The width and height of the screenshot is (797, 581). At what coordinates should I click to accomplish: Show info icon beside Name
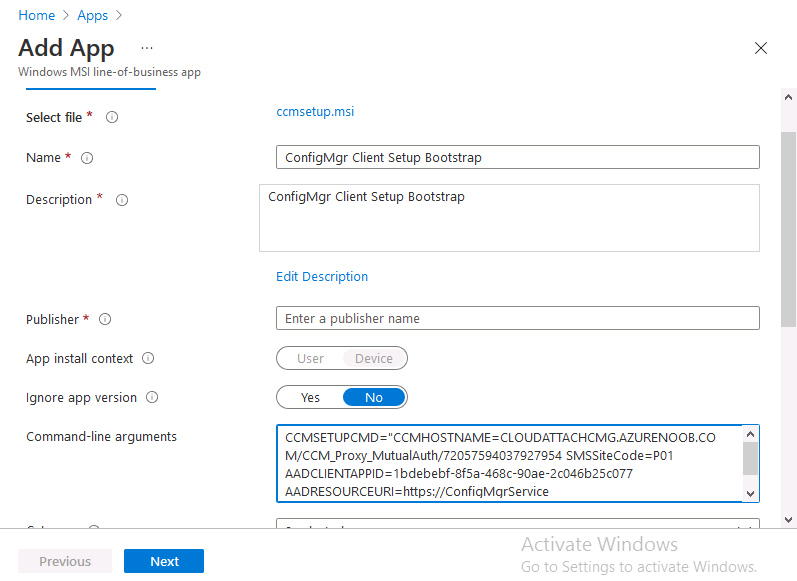87,158
